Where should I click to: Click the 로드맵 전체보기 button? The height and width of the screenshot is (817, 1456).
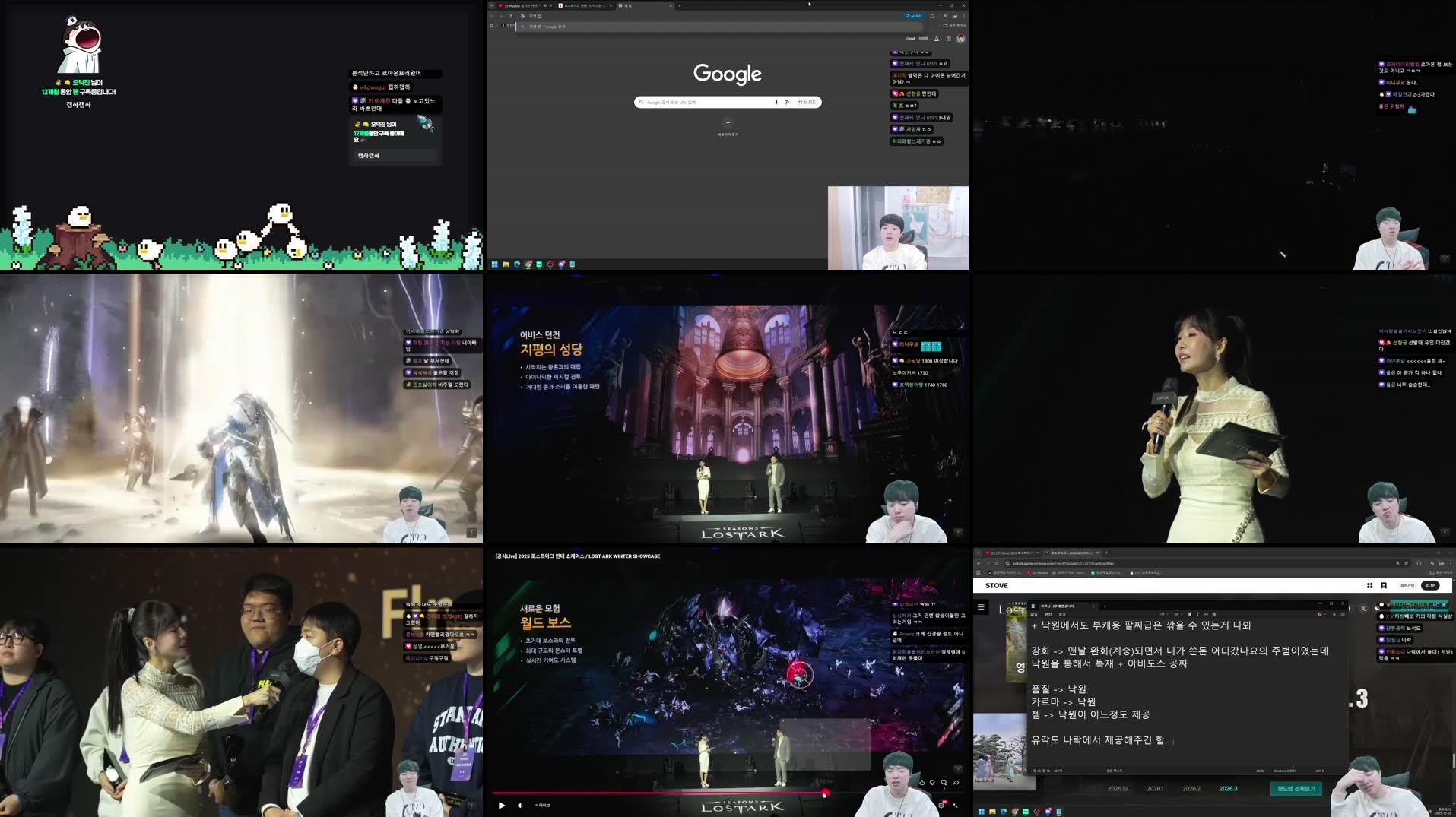[1295, 789]
